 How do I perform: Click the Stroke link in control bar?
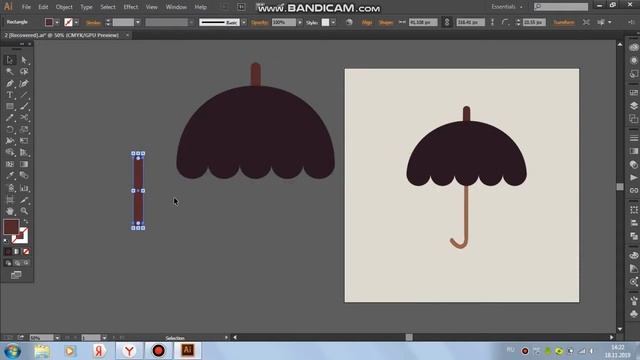(93, 23)
